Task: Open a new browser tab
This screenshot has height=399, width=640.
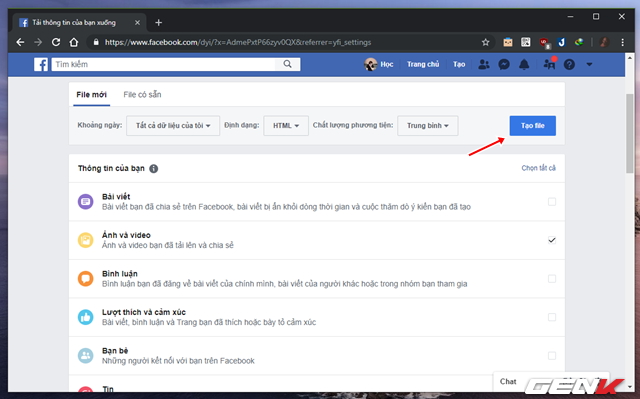Action: [x=159, y=22]
